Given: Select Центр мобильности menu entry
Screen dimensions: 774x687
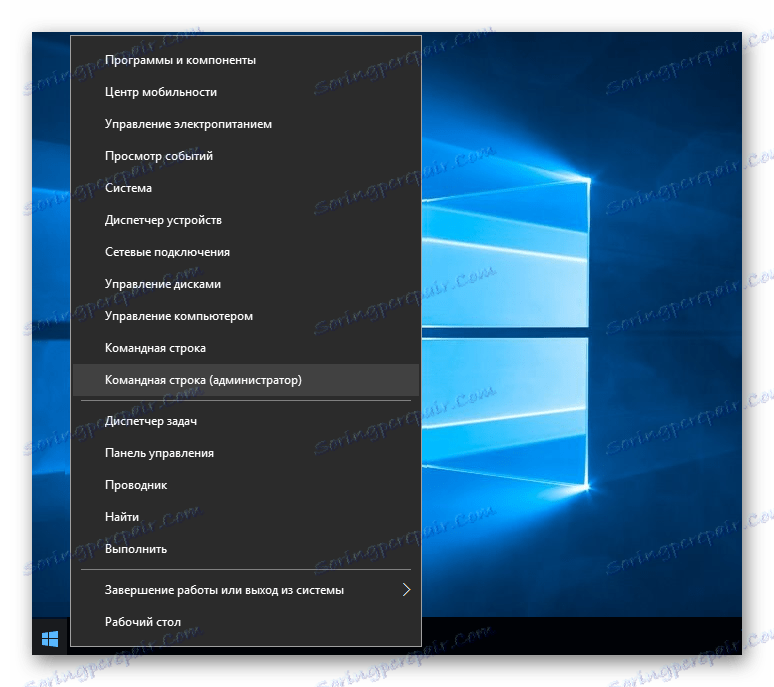Looking at the screenshot, I should (x=246, y=92).
